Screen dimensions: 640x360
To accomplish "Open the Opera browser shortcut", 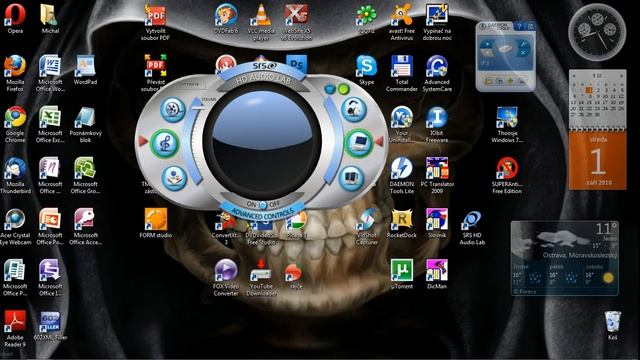I will (x=15, y=18).
